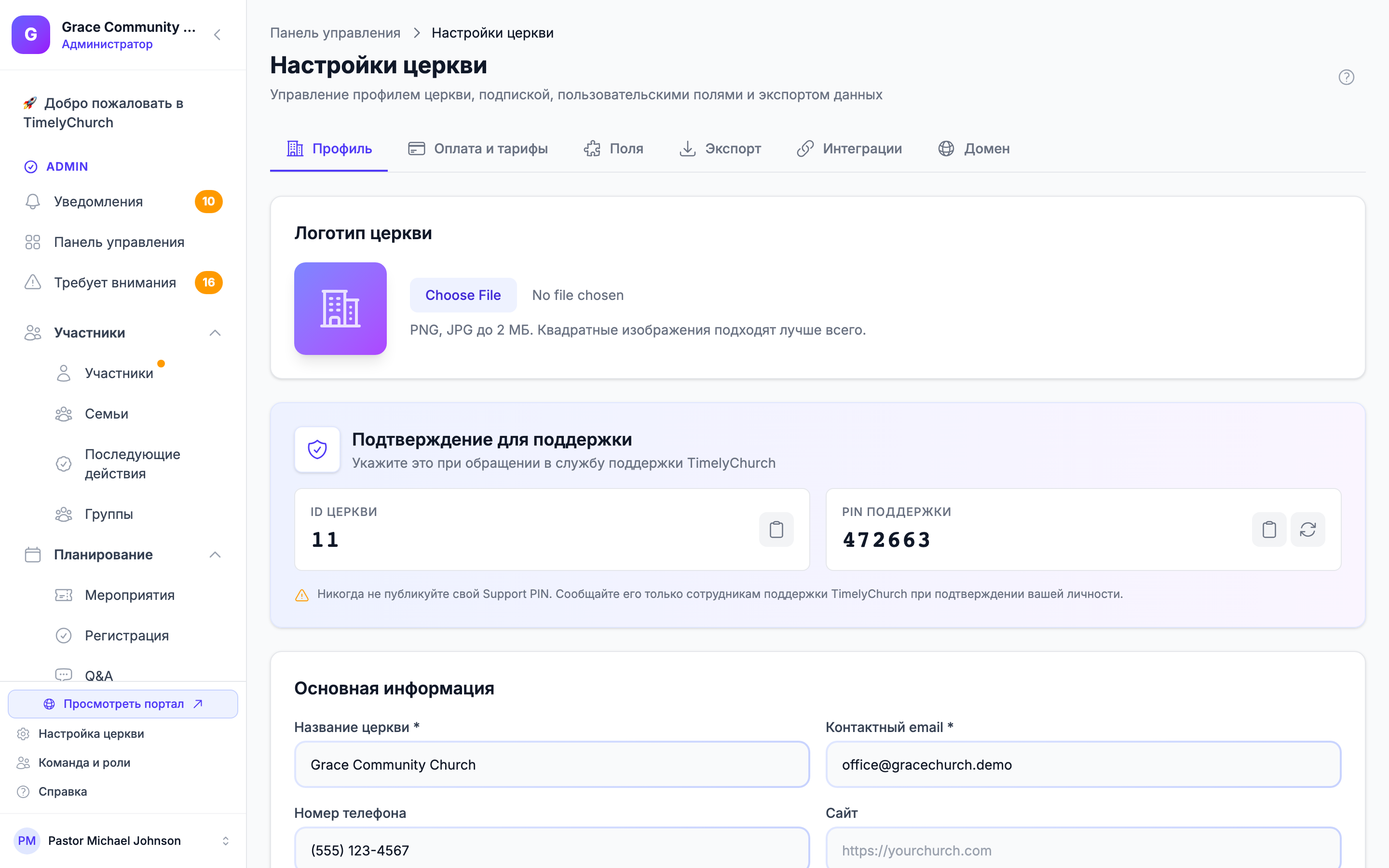Switch to the Оплата и тарифы tab
The image size is (1389, 868).
[477, 149]
